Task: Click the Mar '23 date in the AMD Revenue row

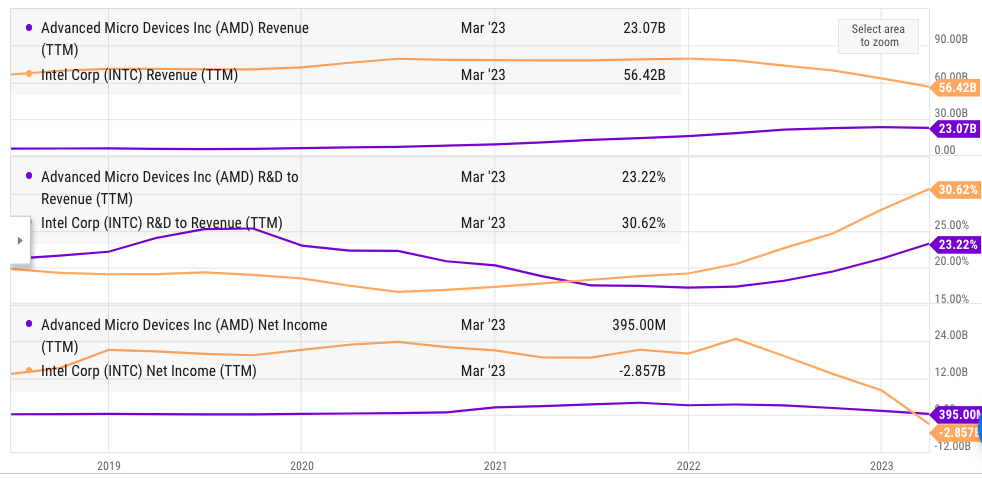Action: click(483, 28)
